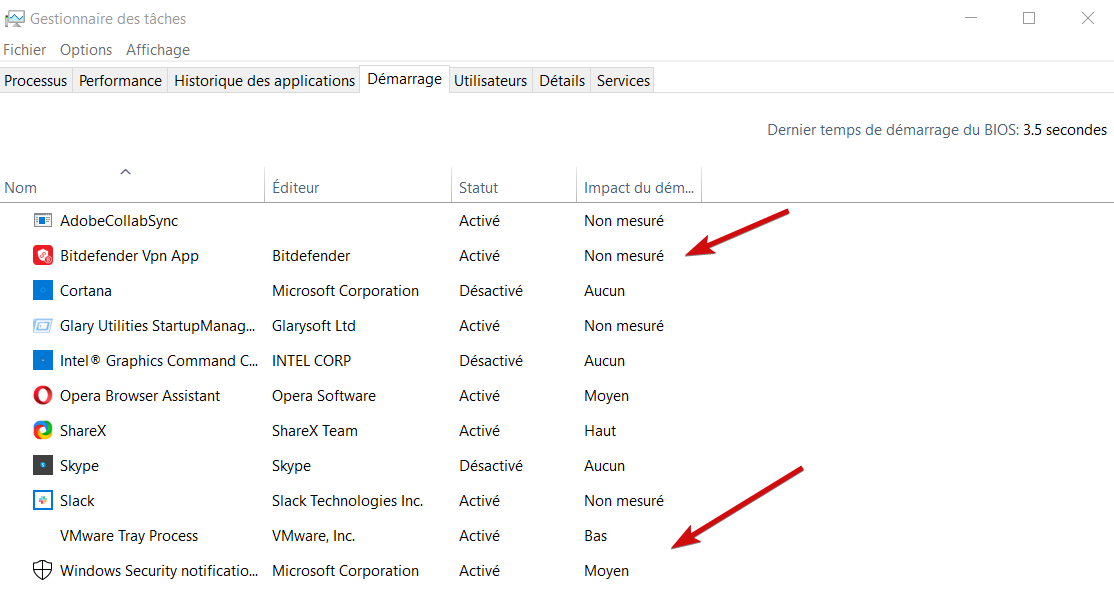
Task: Click publisher INTEL CORP
Action: (x=311, y=360)
